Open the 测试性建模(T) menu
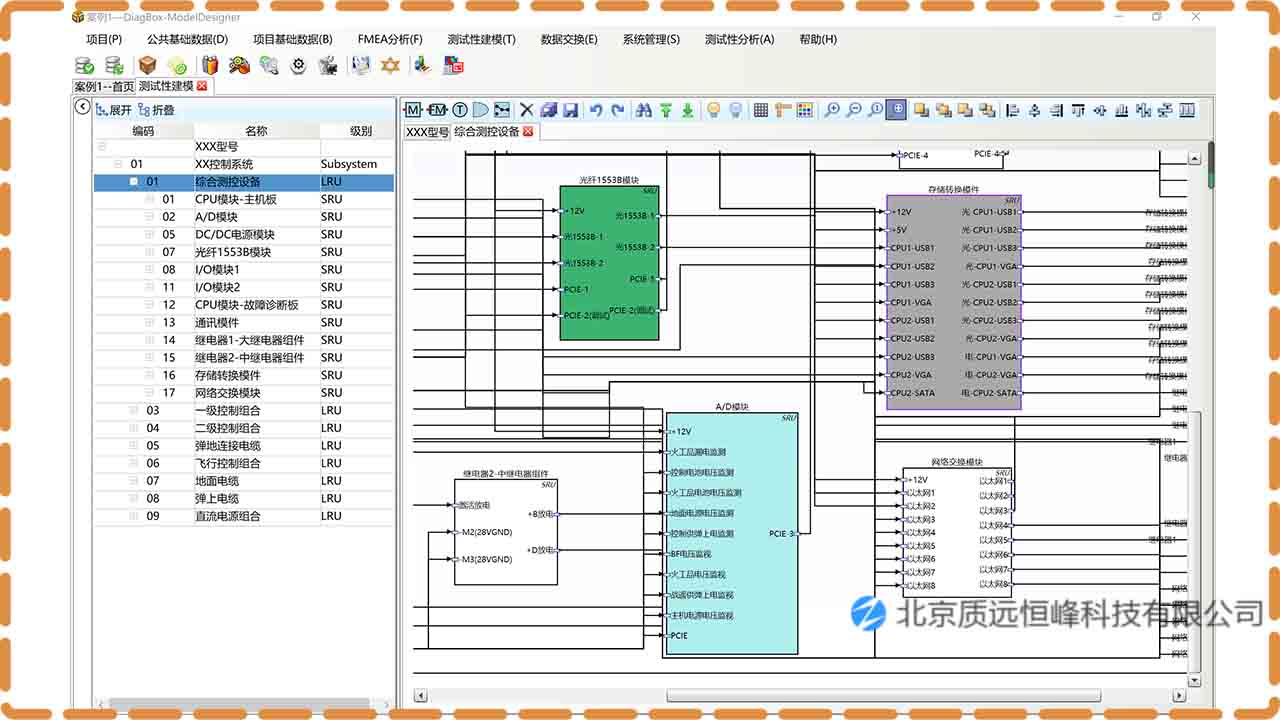Viewport: 1280px width, 720px height. (481, 40)
